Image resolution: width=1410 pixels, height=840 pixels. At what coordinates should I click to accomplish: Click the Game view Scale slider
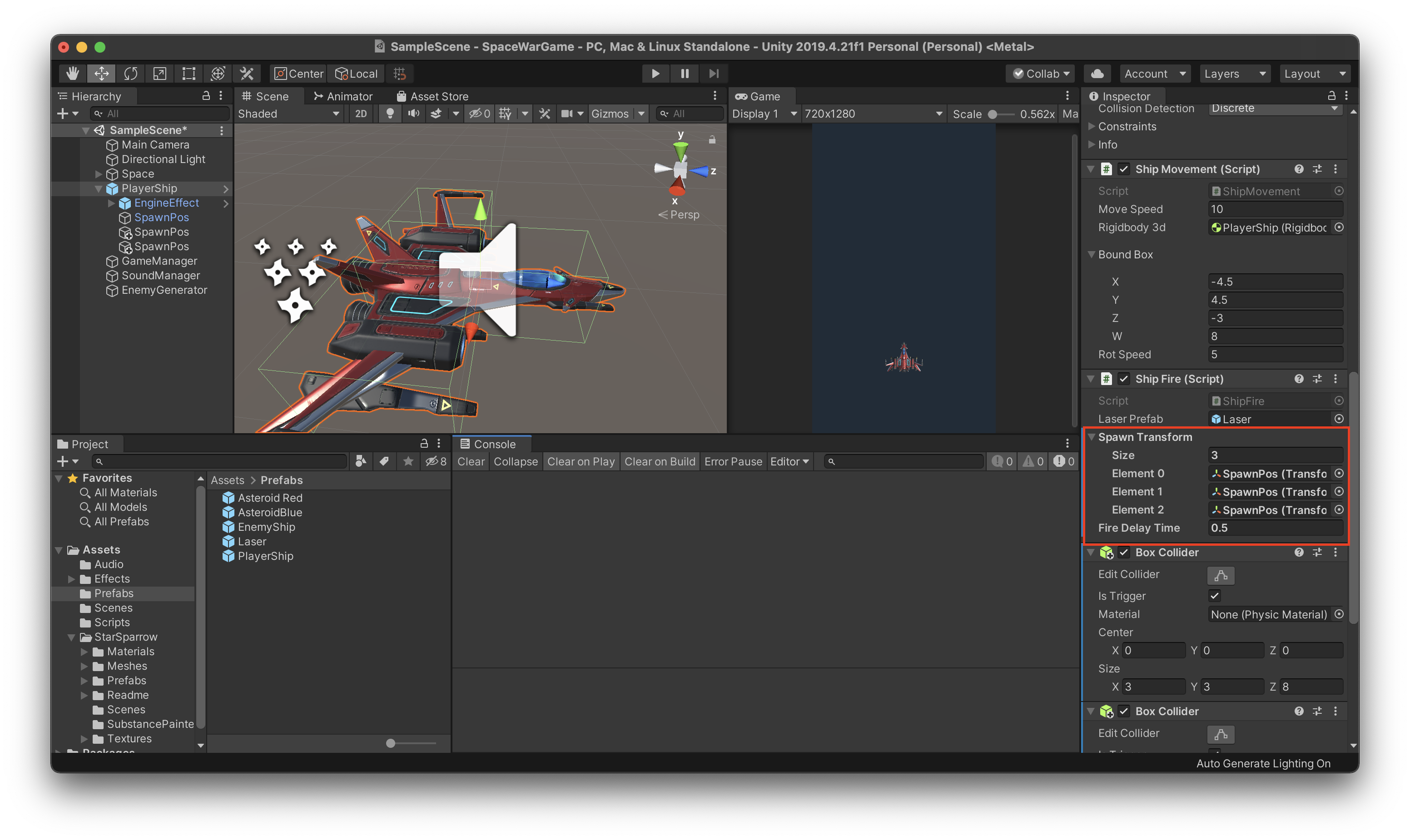click(993, 114)
